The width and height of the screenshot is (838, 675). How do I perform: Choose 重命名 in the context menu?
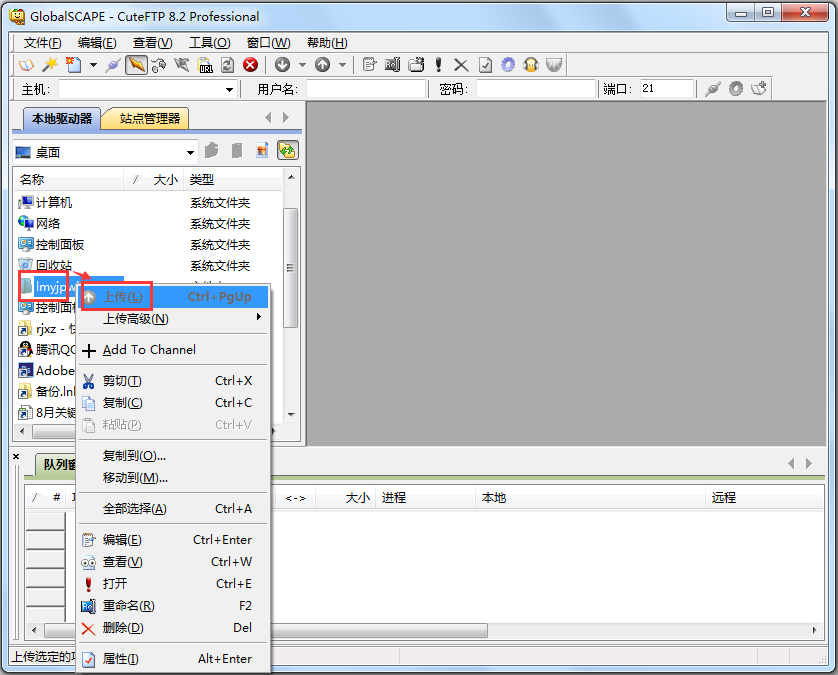128,606
